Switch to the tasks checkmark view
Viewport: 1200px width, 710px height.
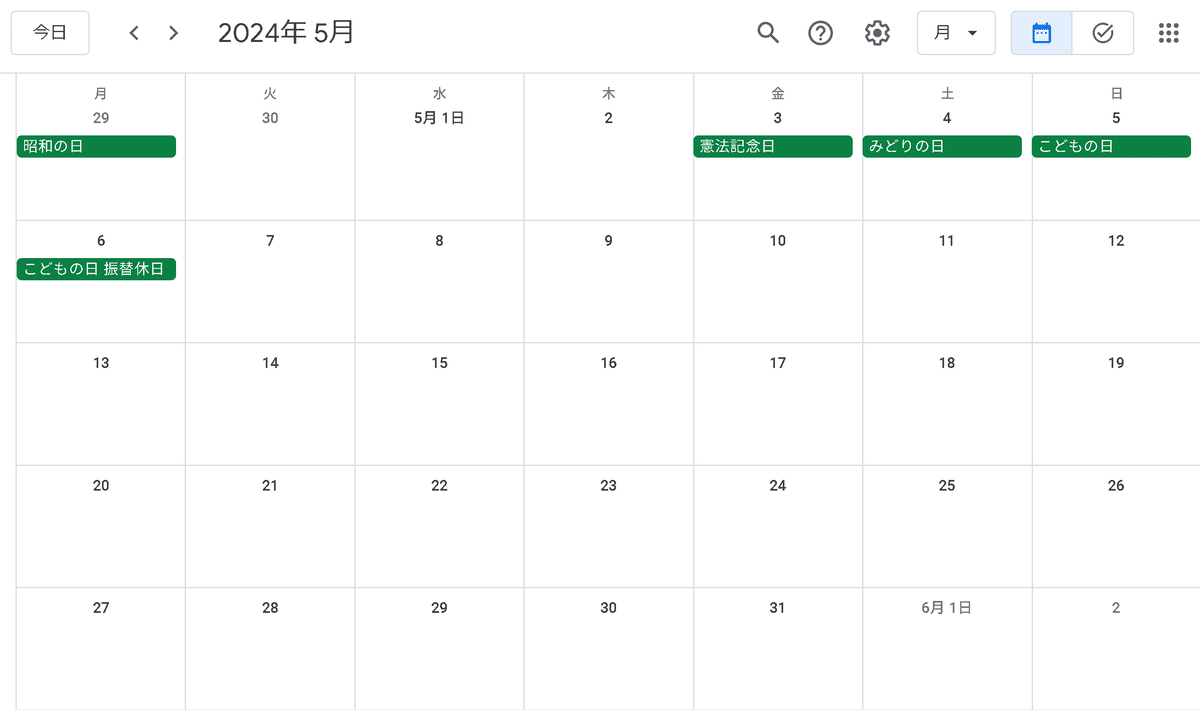1103,33
